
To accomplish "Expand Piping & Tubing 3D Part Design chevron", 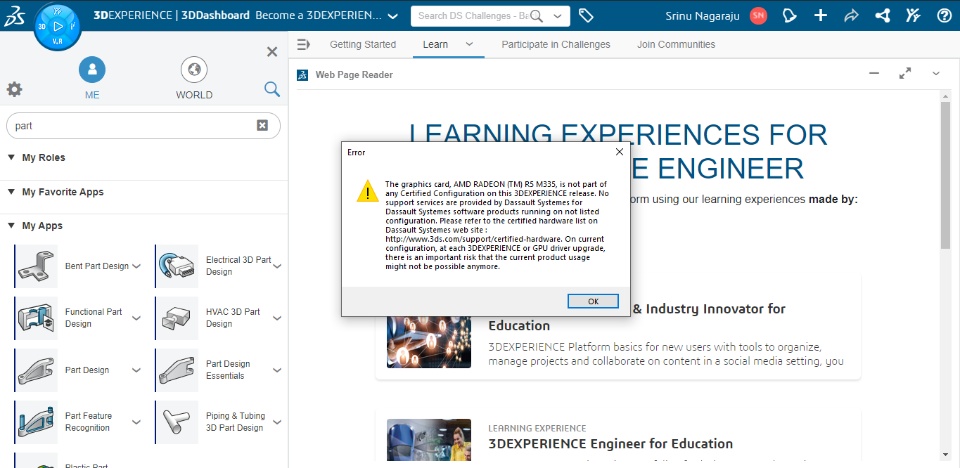I will pos(277,422).
